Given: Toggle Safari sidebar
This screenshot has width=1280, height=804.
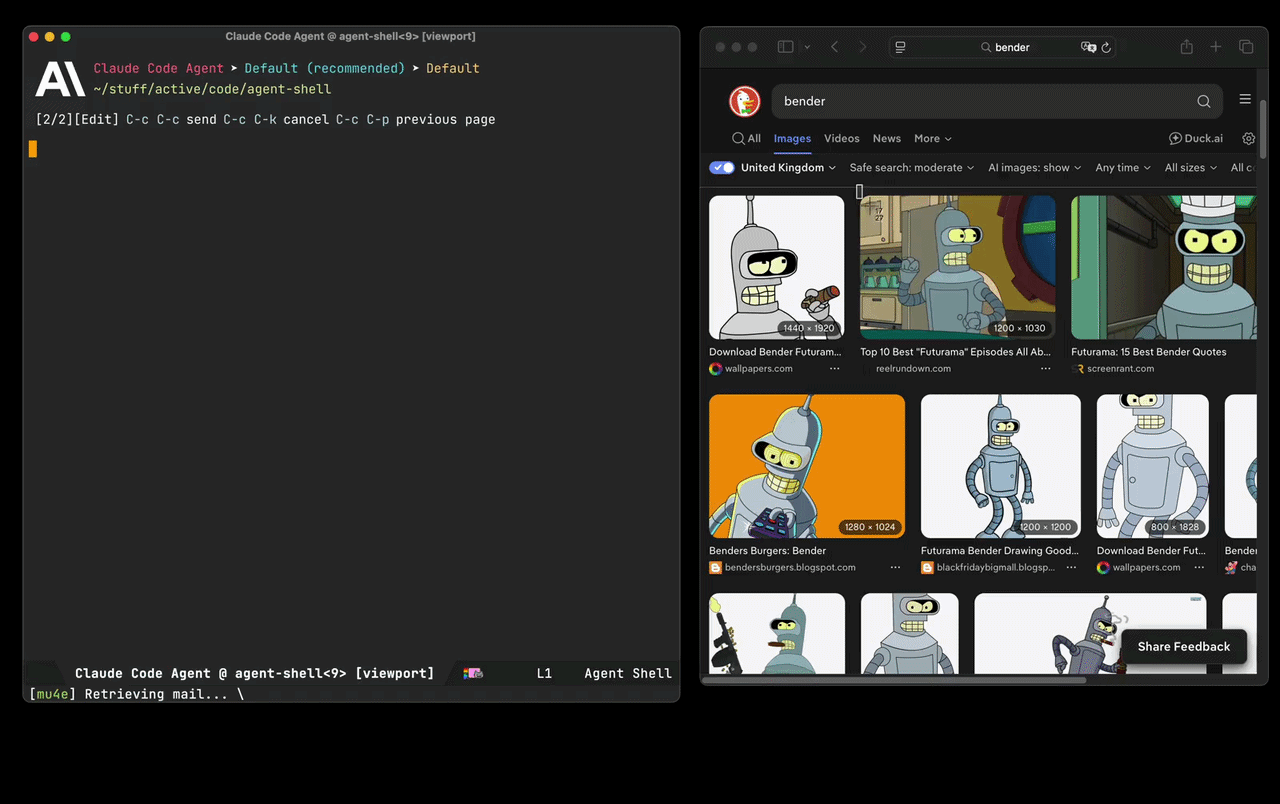Looking at the screenshot, I should [x=786, y=47].
